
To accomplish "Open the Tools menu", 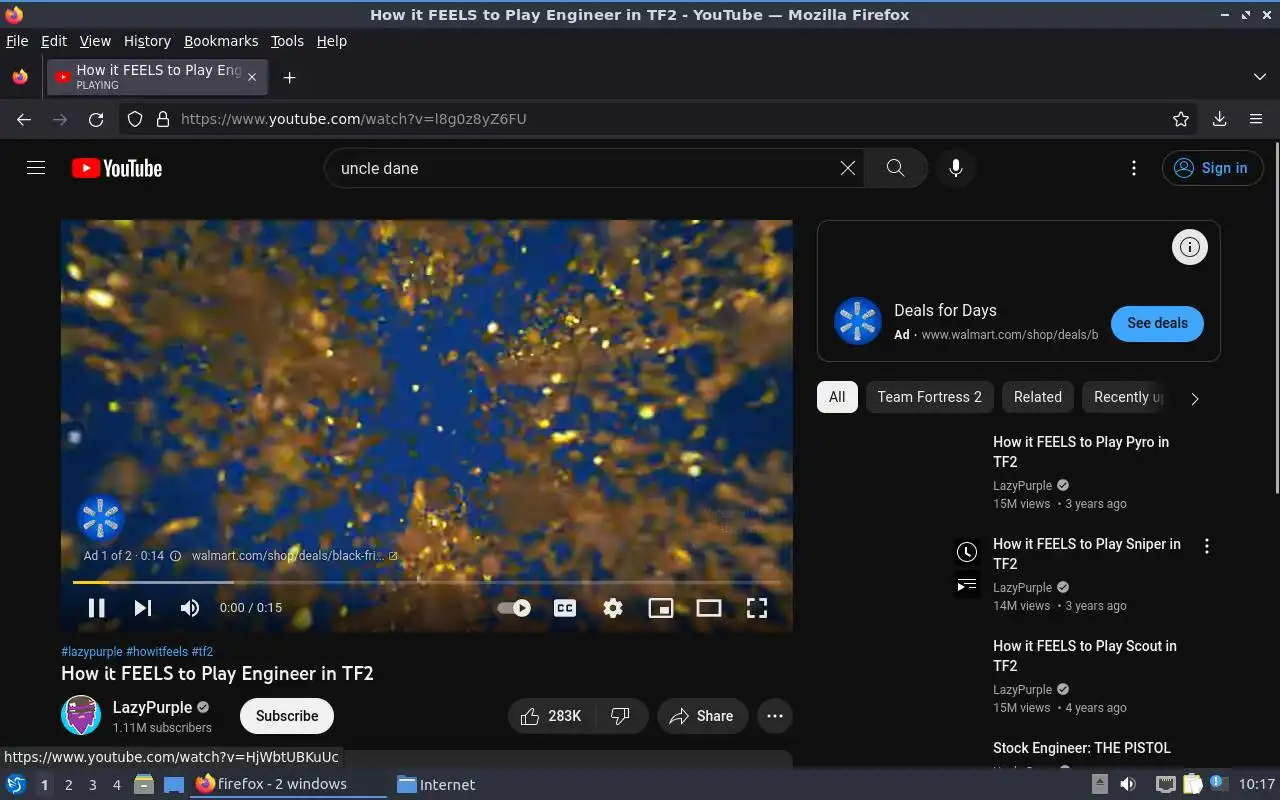I will pos(287,41).
